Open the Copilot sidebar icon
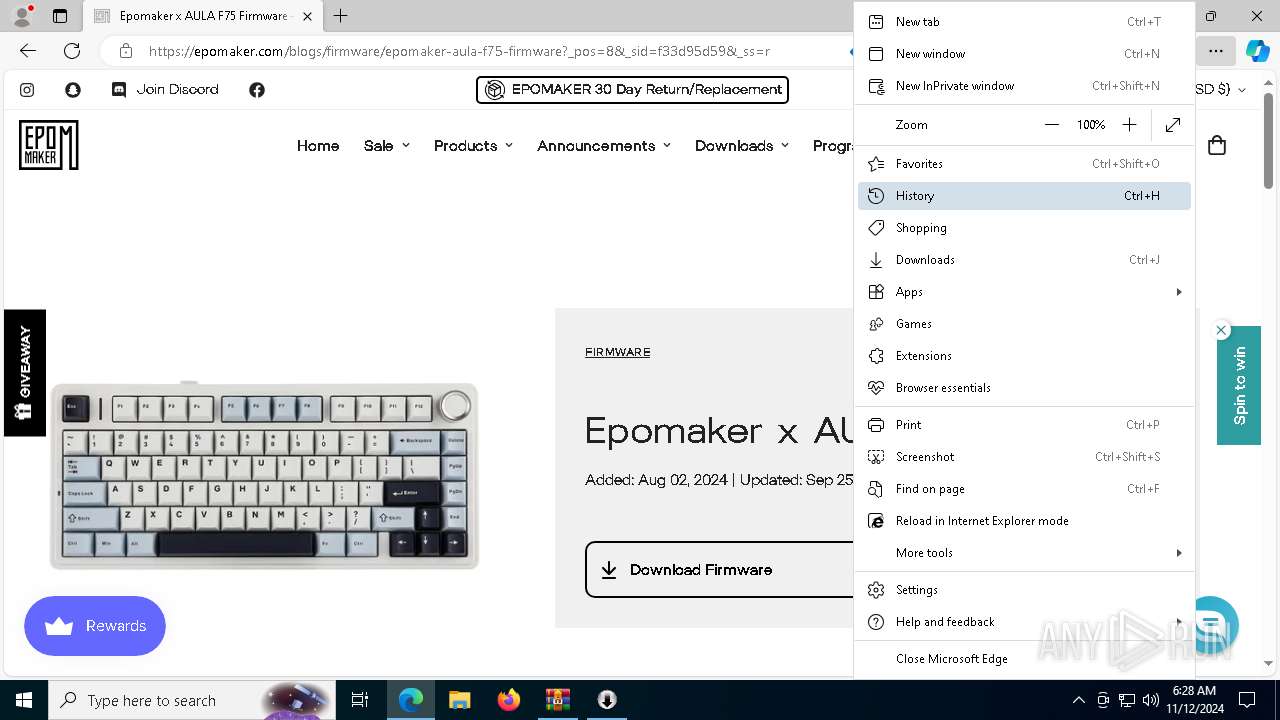 tap(1257, 51)
